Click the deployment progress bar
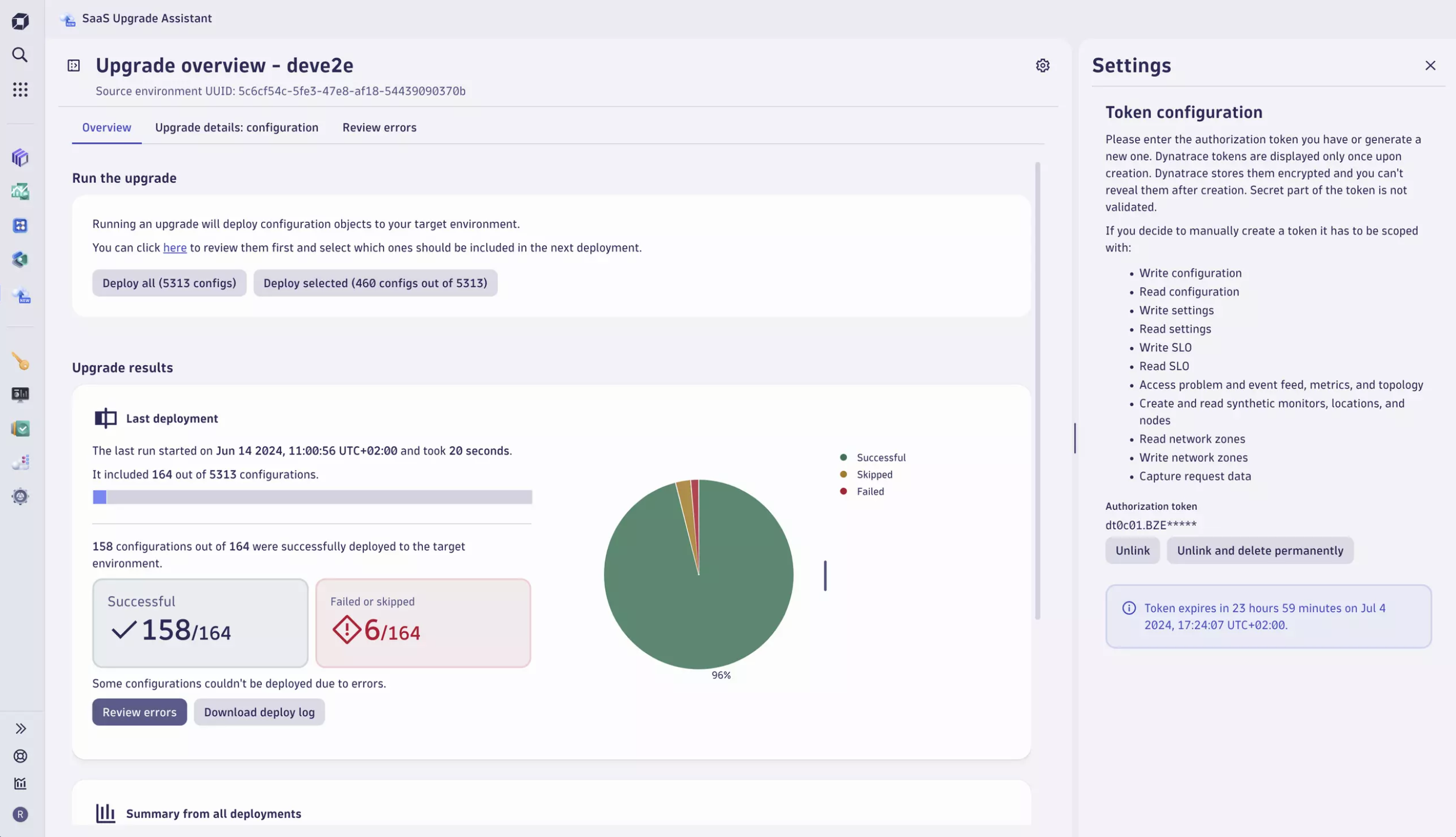This screenshot has height=837, width=1456. pyautogui.click(x=312, y=497)
